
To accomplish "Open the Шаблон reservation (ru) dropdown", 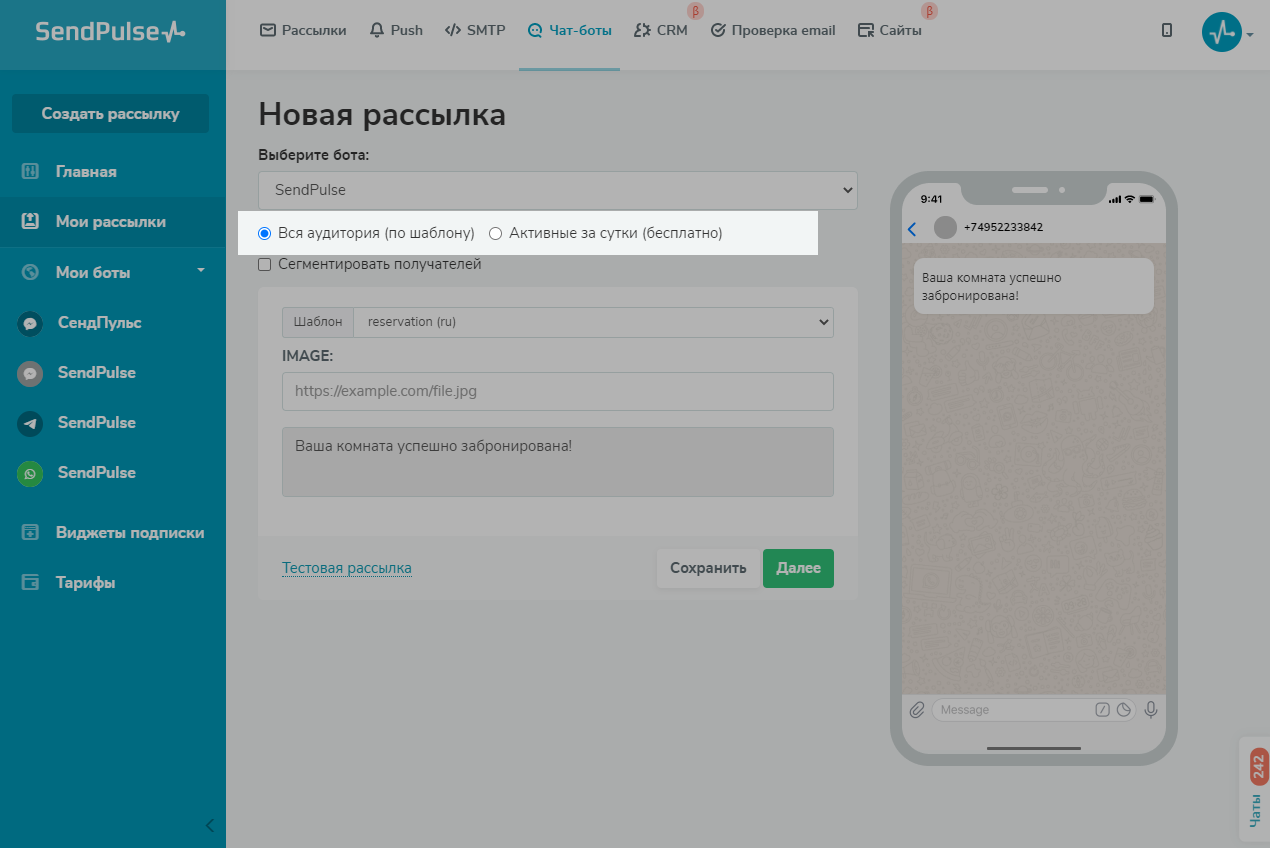I will (x=593, y=322).
